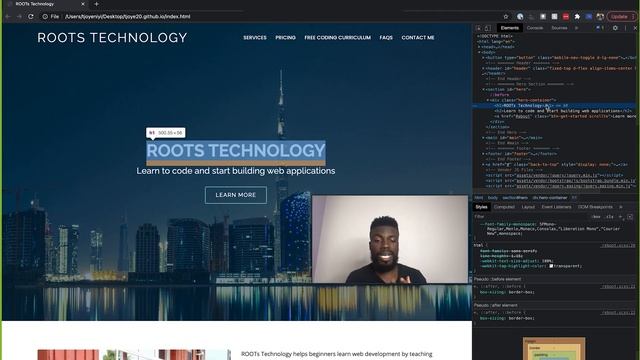Click the webcam video overlay
Viewport: 640px width, 360px height.
tap(390, 239)
